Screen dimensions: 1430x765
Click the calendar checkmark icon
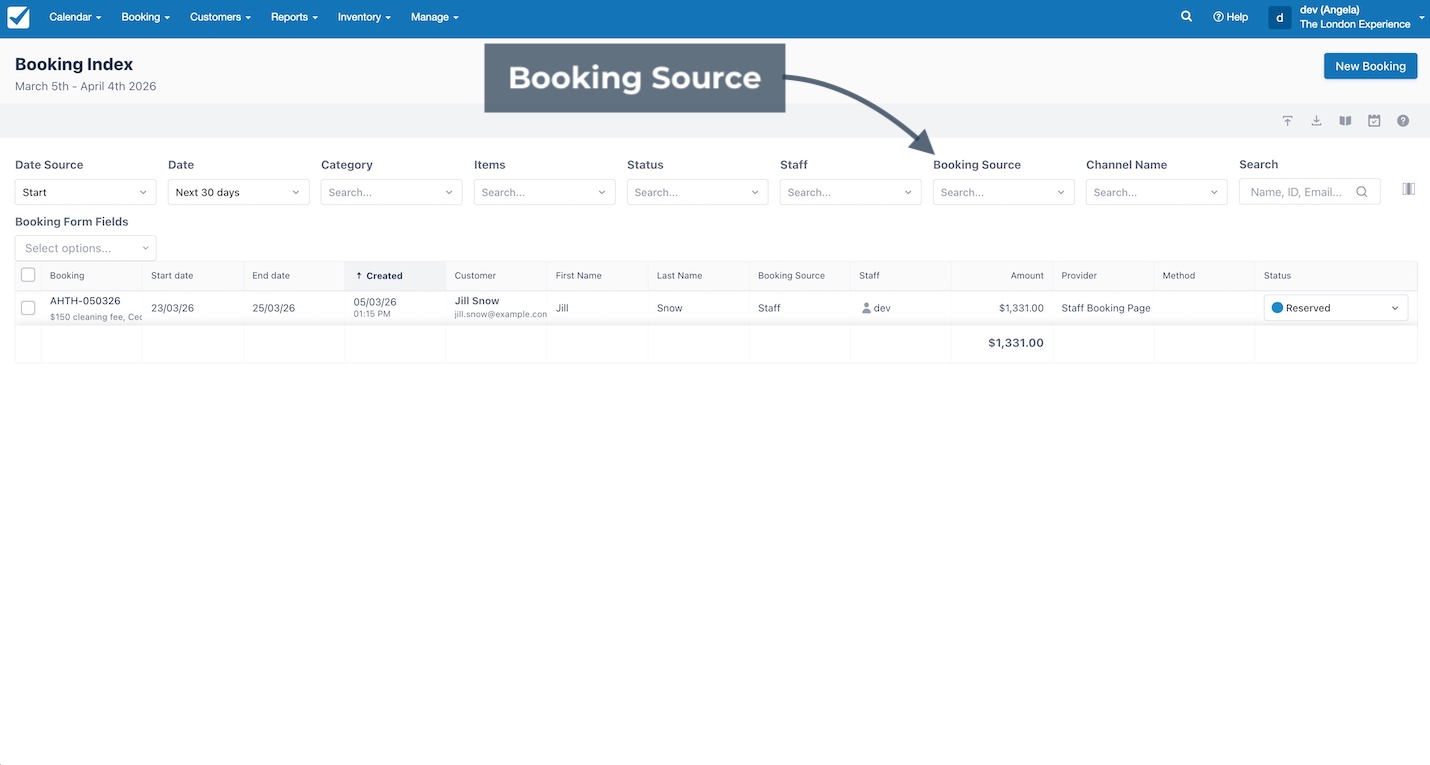coord(1374,121)
